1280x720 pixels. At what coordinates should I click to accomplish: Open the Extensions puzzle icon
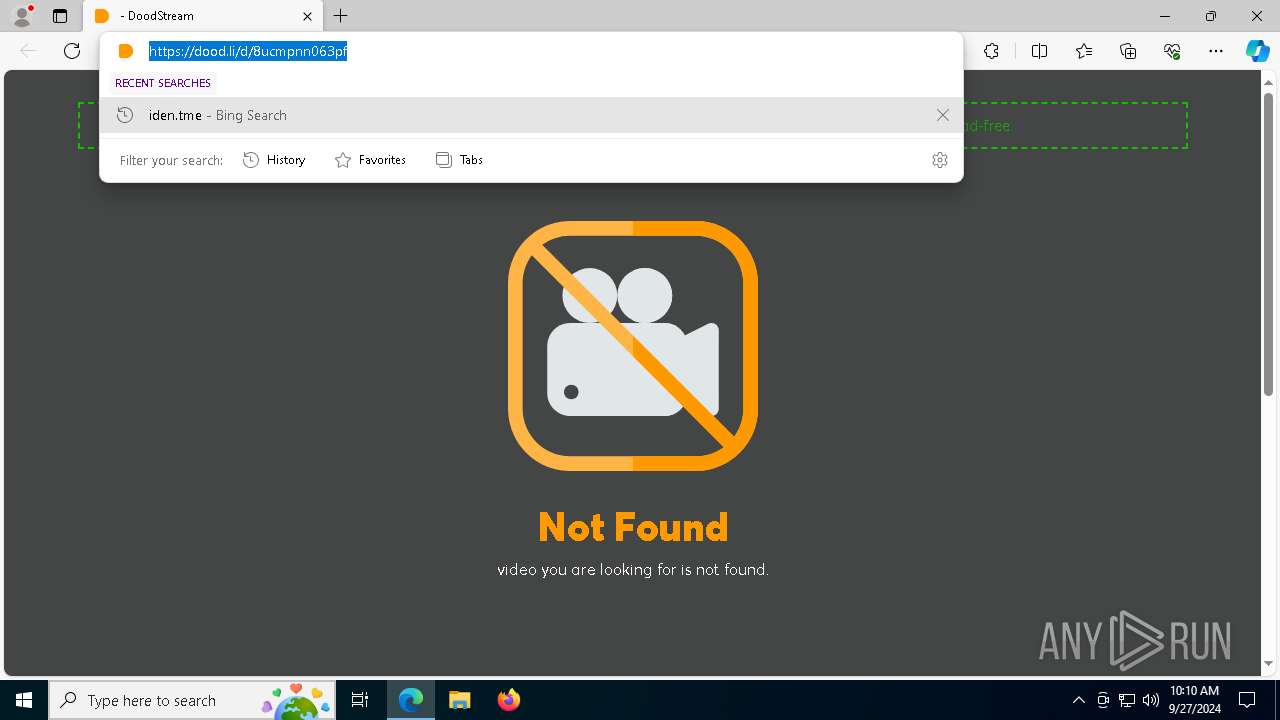tap(991, 51)
